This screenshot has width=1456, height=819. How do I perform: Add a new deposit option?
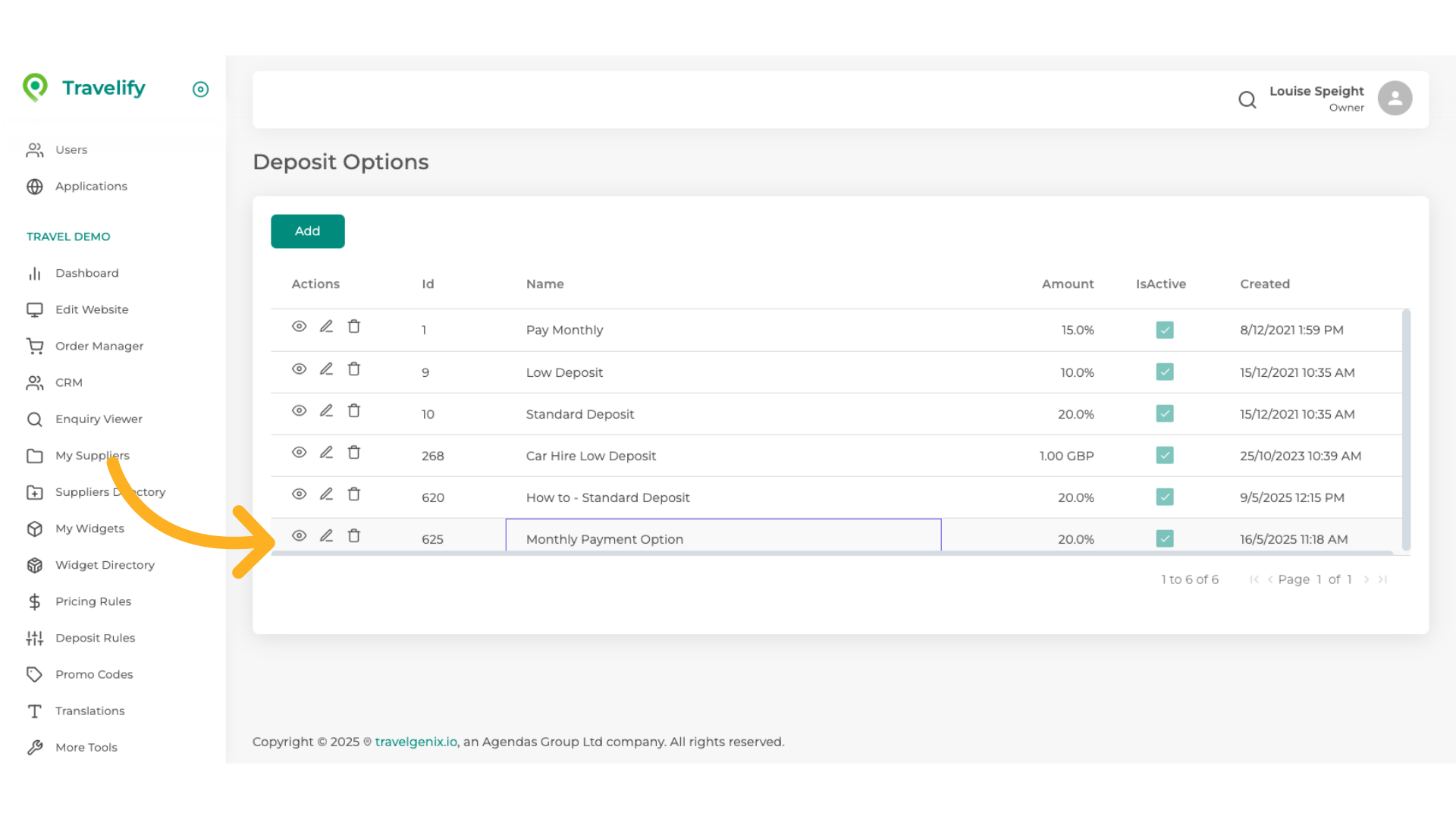tap(307, 231)
